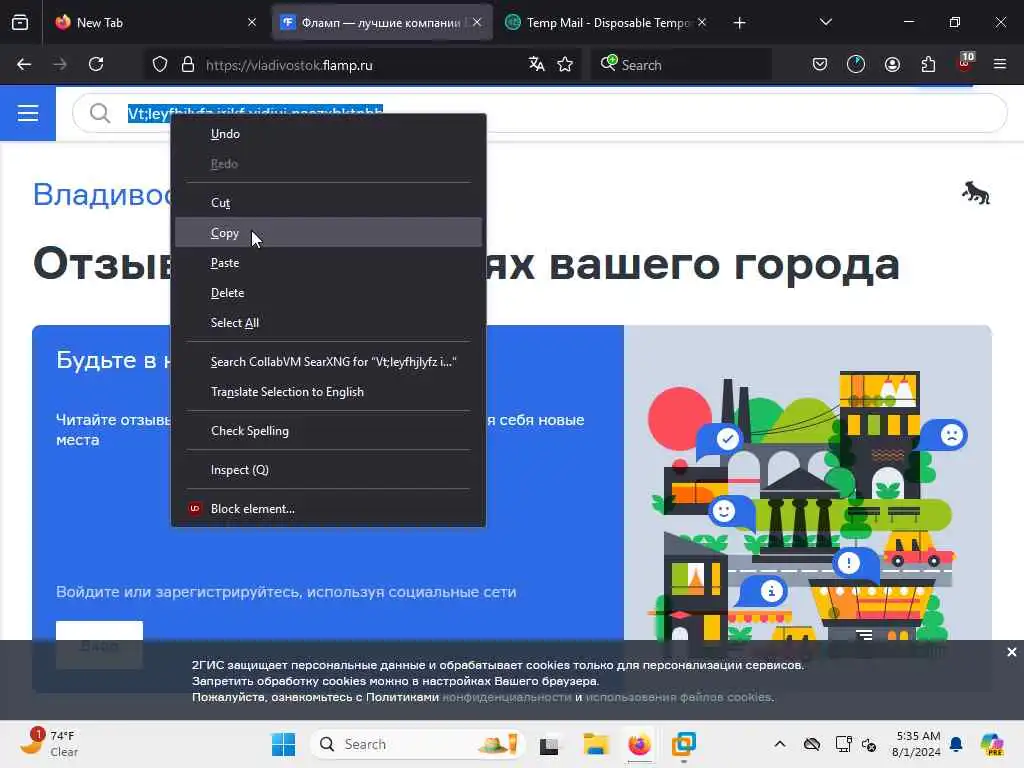Click the circular clock toolbar icon

click(856, 65)
